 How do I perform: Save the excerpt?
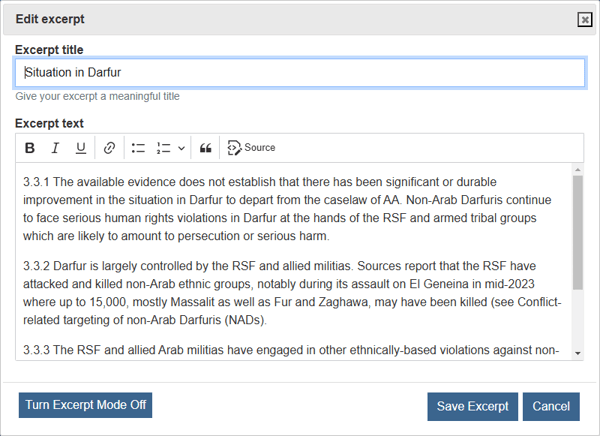[473, 407]
